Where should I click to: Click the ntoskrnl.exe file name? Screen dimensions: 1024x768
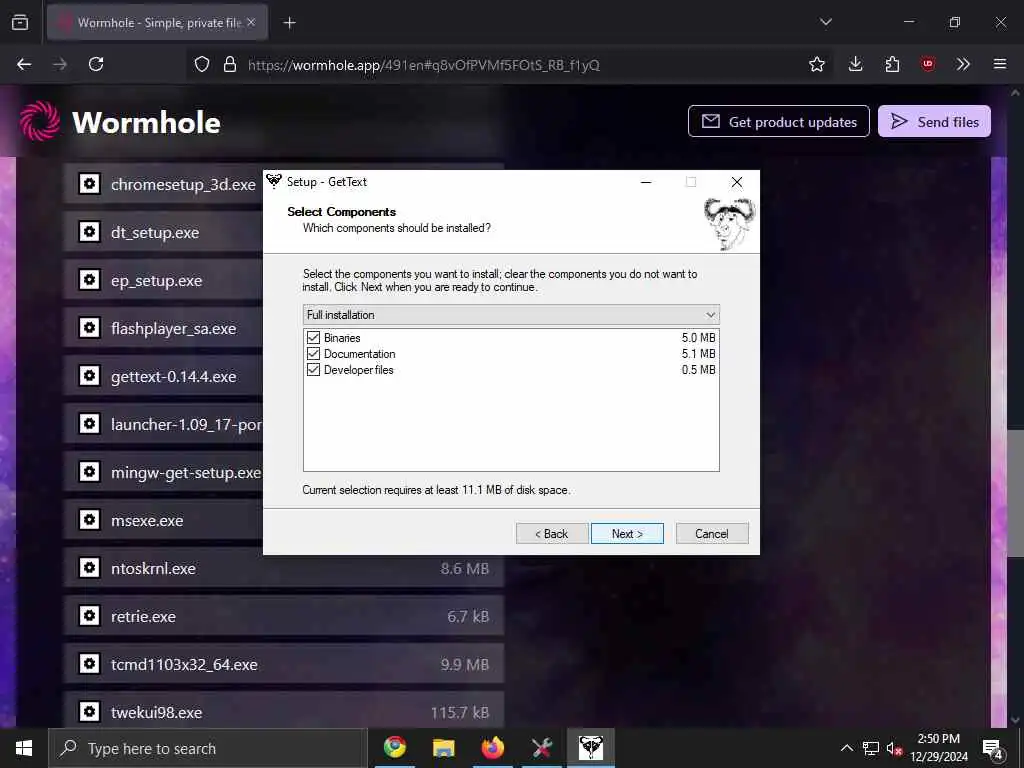pyautogui.click(x=153, y=568)
